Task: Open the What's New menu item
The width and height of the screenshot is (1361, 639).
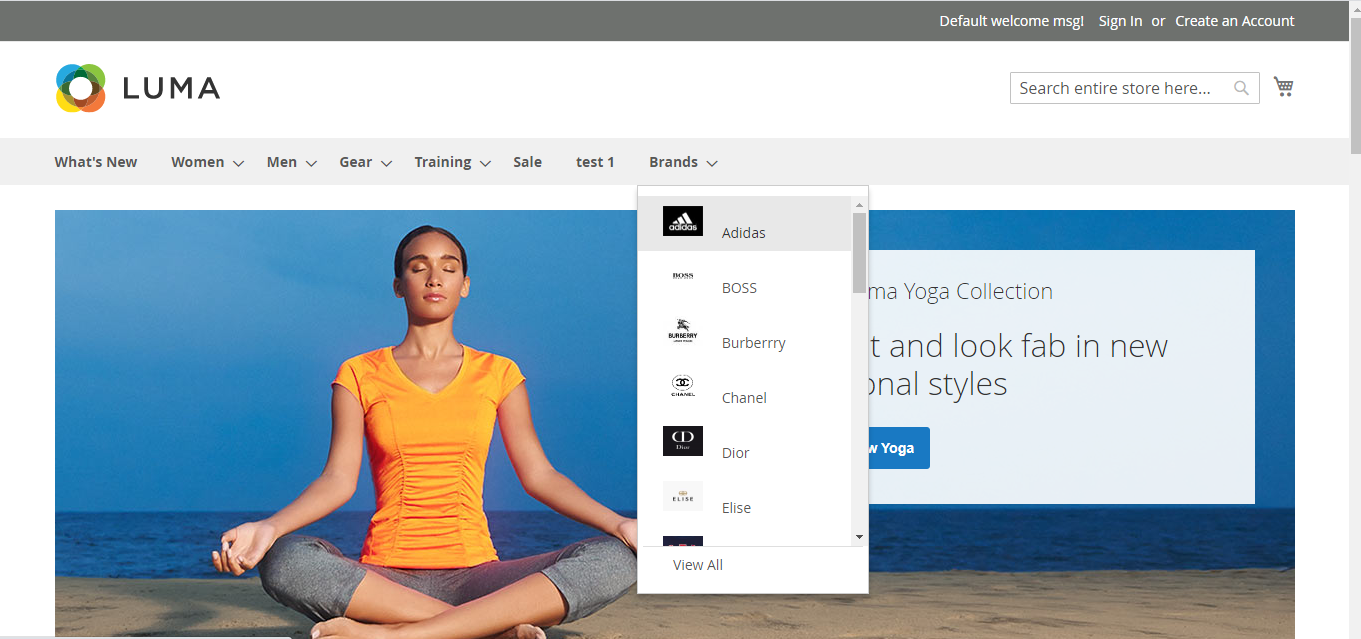Action: (96, 162)
